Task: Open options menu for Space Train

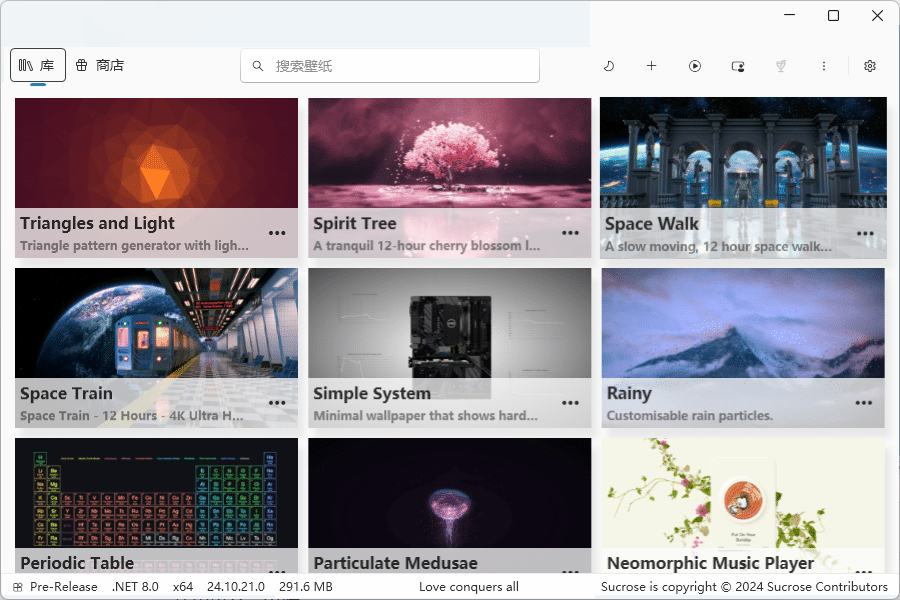Action: pos(277,403)
